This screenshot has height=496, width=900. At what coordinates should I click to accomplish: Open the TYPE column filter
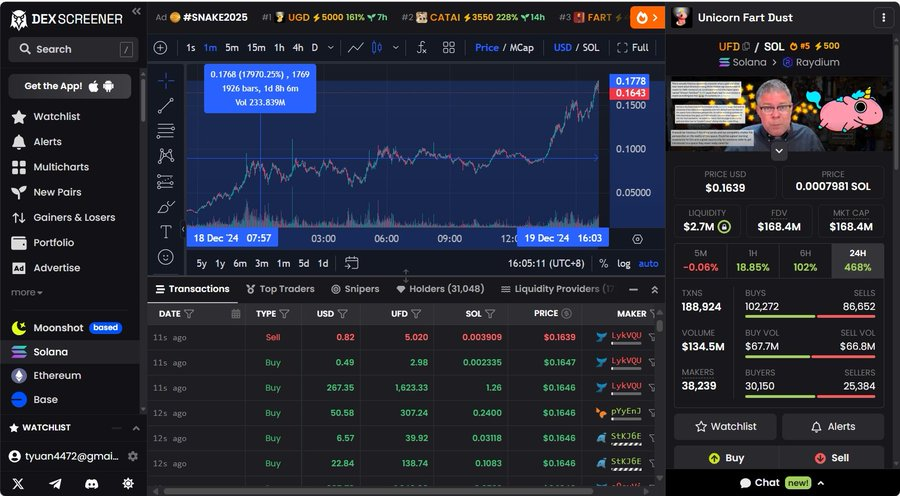(x=284, y=314)
